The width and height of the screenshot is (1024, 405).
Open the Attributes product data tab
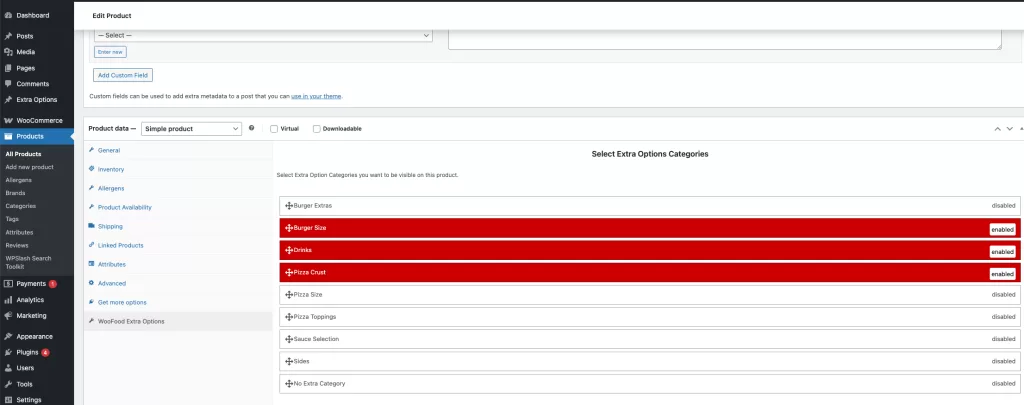tap(112, 265)
